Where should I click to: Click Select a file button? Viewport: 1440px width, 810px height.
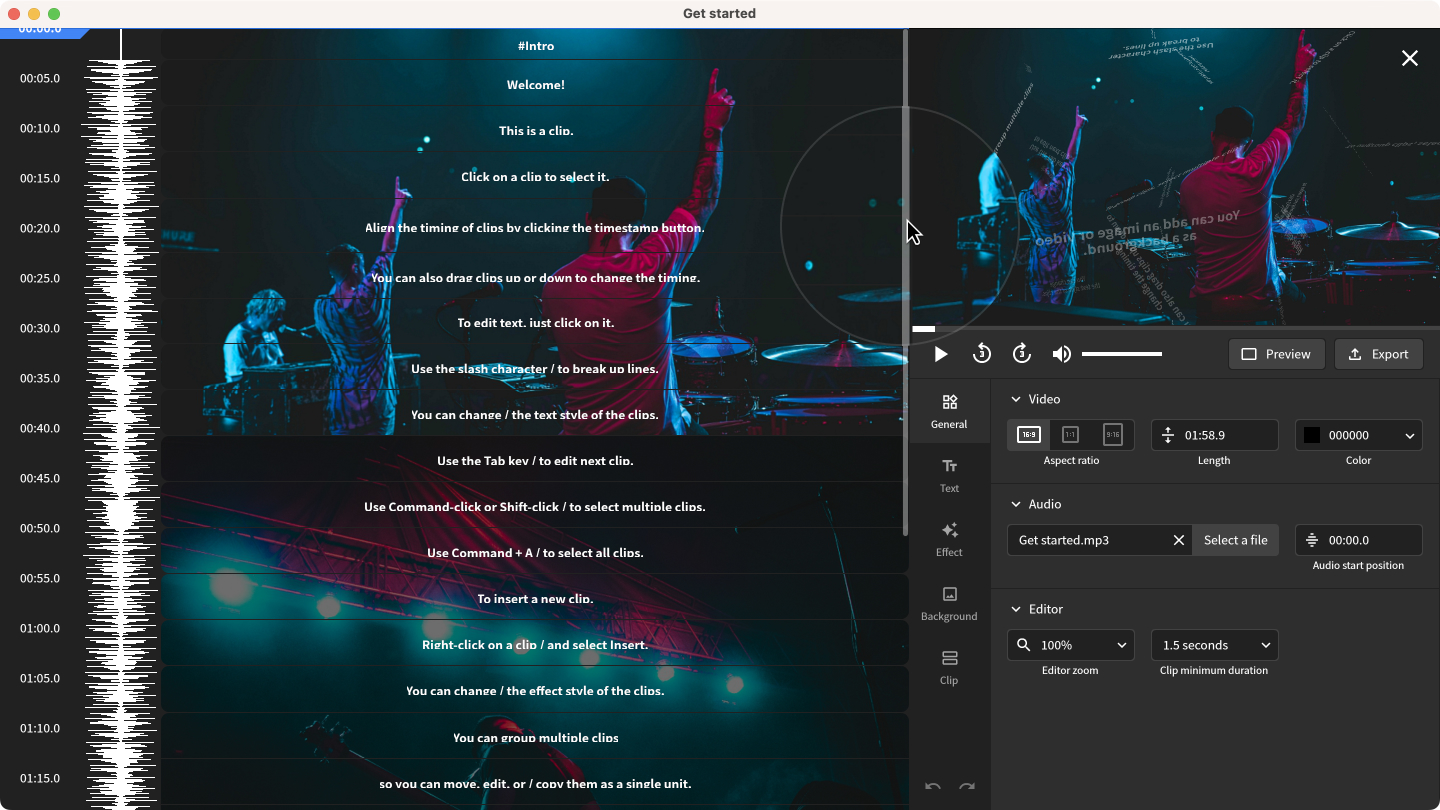point(1235,540)
